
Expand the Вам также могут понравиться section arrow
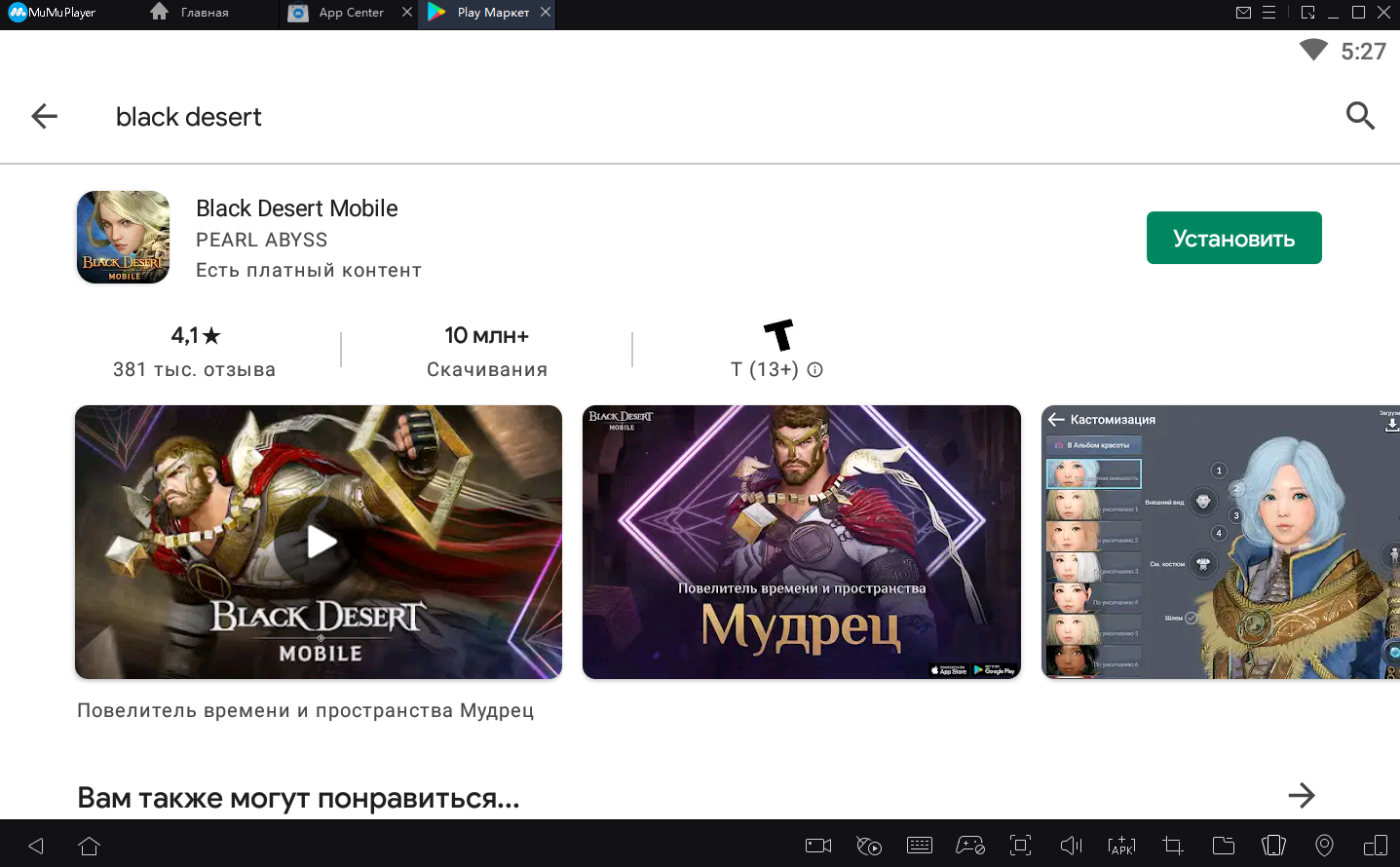[1301, 796]
